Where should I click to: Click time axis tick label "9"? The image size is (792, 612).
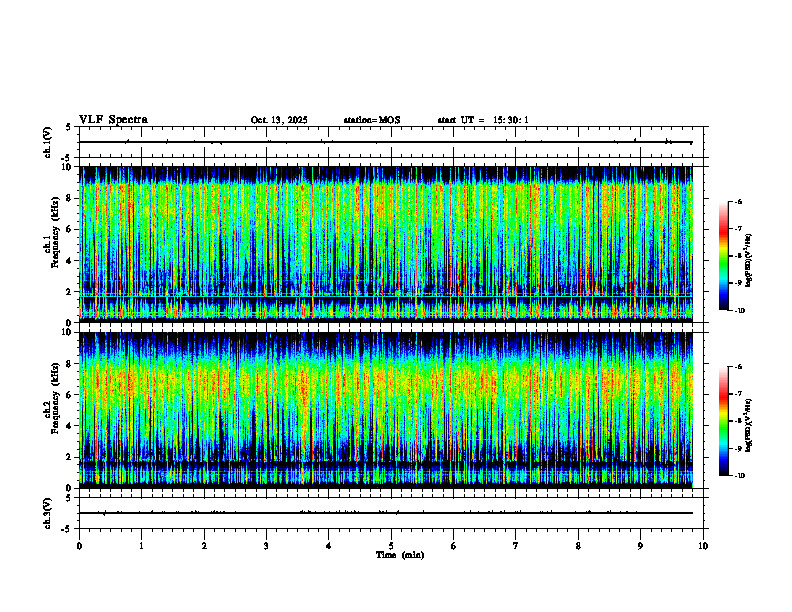[640, 546]
